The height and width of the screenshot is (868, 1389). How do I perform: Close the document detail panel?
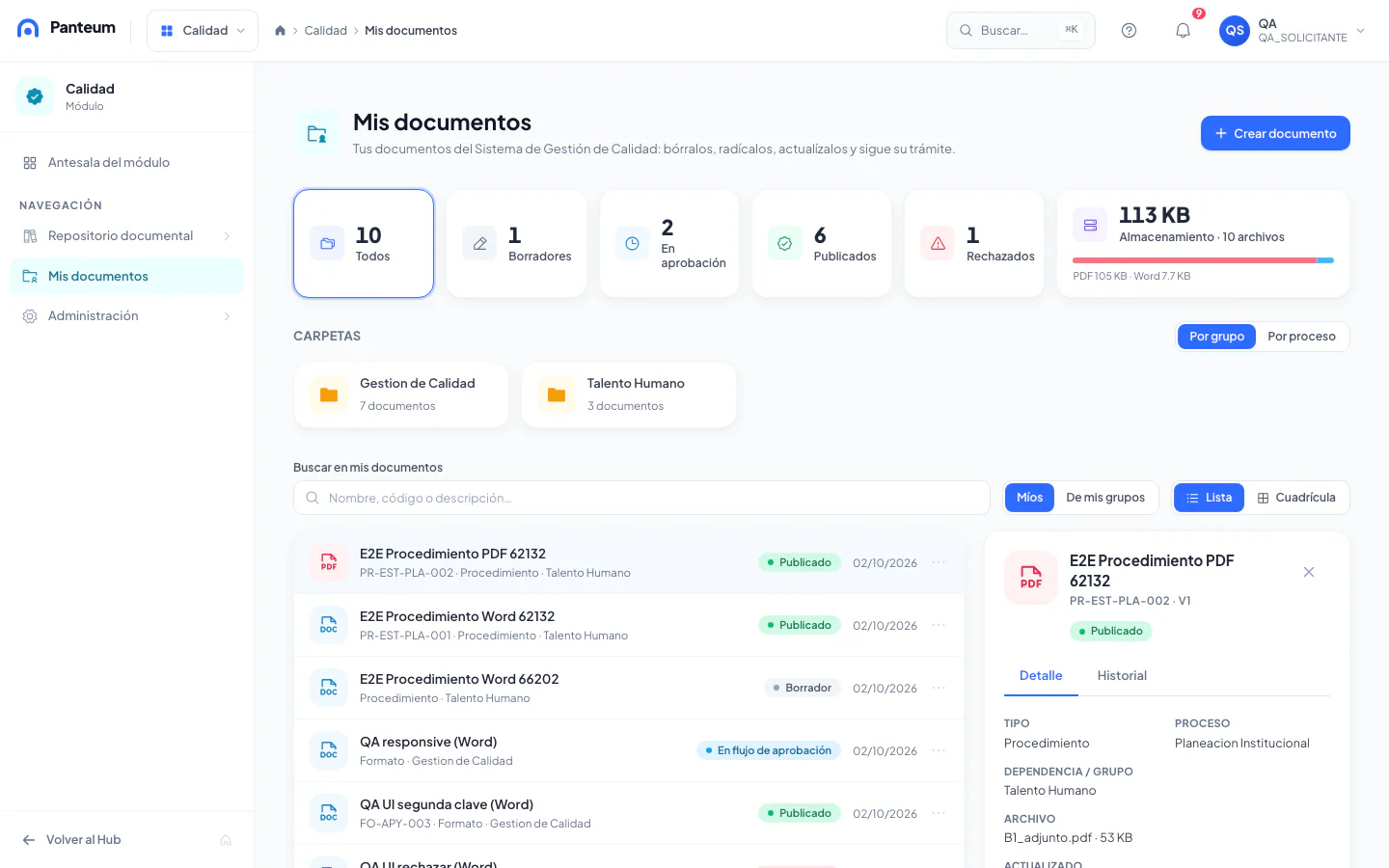pyautogui.click(x=1309, y=572)
